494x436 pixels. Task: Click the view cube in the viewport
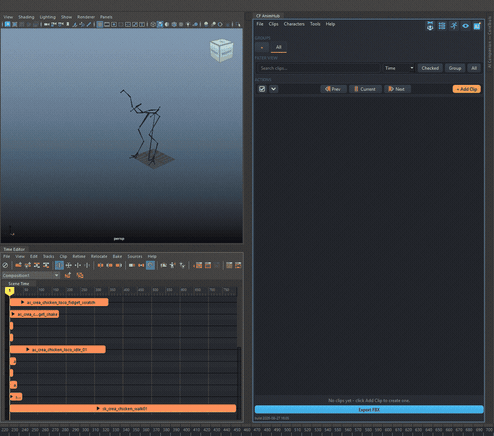[x=221, y=50]
